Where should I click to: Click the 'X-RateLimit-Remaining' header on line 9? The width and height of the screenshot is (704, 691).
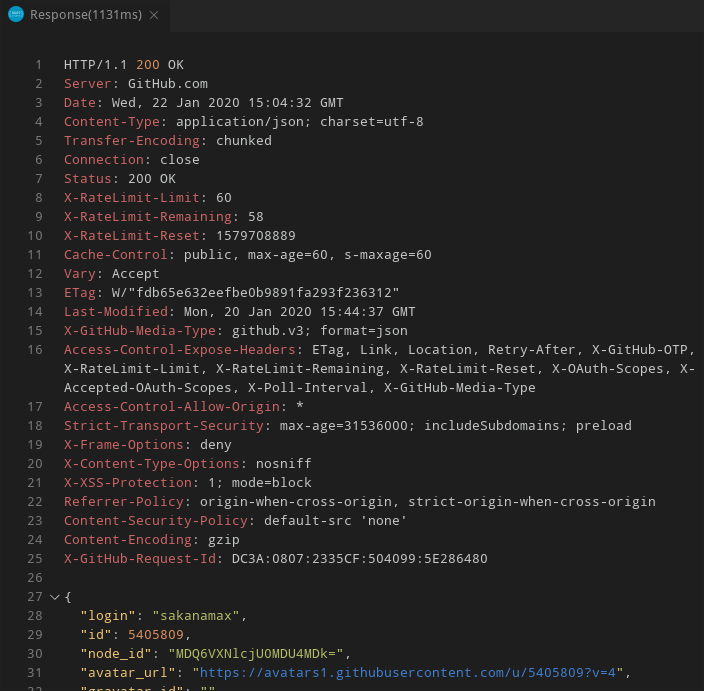pyautogui.click(x=148, y=217)
